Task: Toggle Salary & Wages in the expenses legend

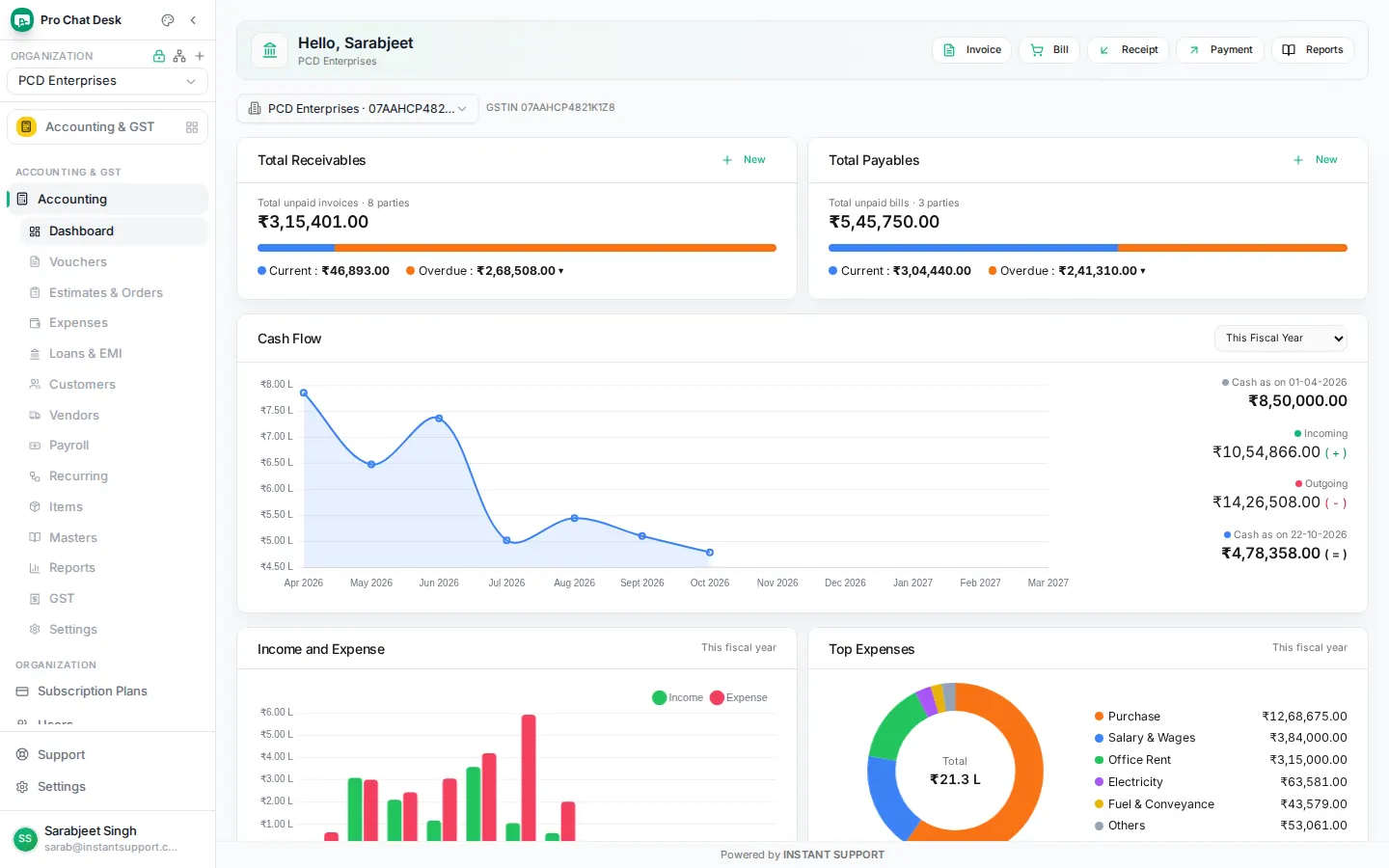Action: click(x=1145, y=738)
